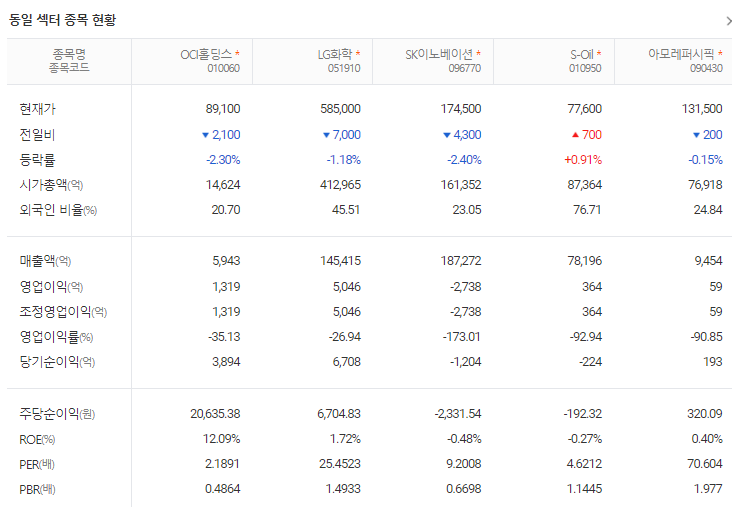Select the PER(배) row label
732x507 pixels.
(x=37, y=465)
